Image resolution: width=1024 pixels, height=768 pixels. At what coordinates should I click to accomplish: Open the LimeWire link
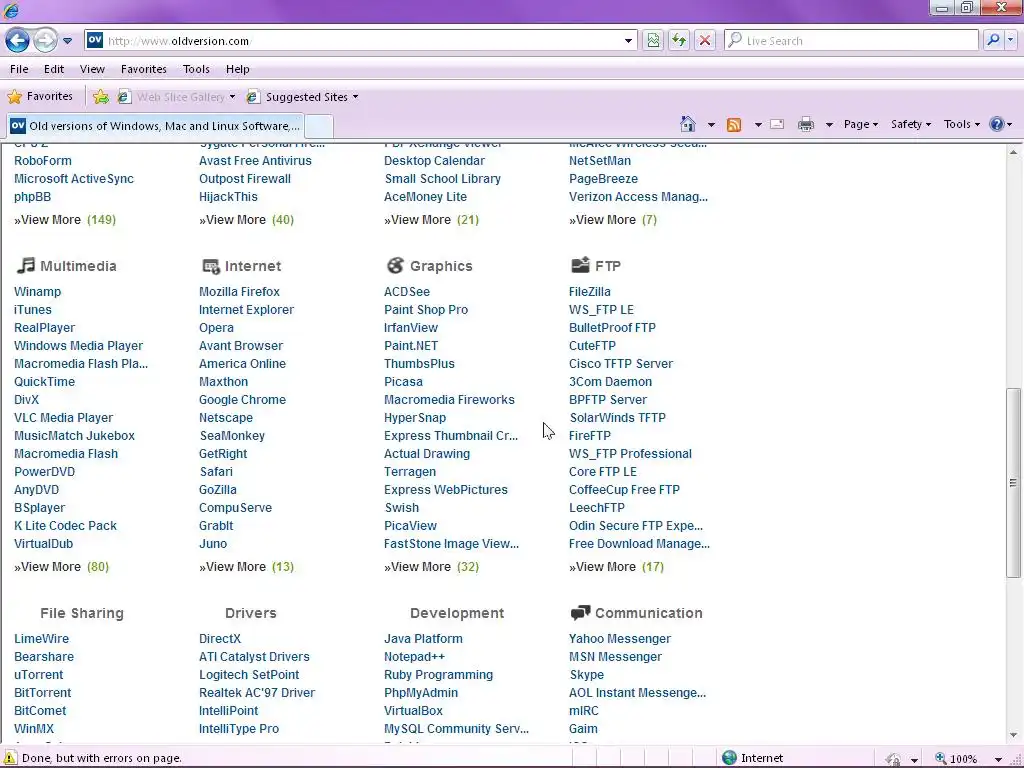click(x=41, y=639)
